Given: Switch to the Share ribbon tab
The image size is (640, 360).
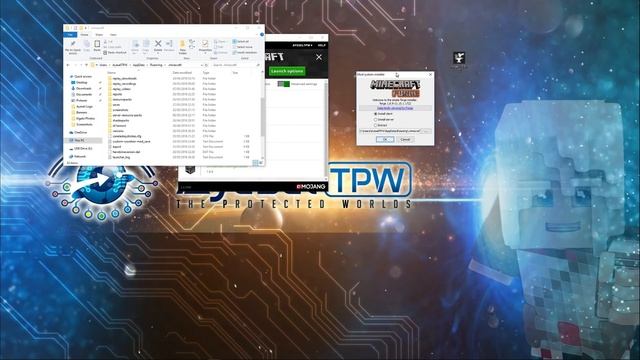Looking at the screenshot, I should click(x=99, y=35).
